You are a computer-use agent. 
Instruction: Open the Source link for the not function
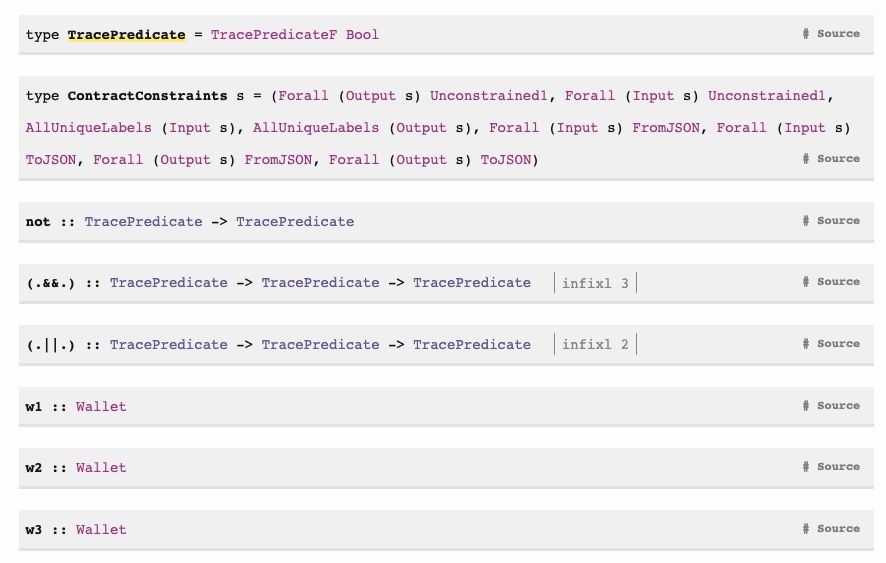point(838,220)
